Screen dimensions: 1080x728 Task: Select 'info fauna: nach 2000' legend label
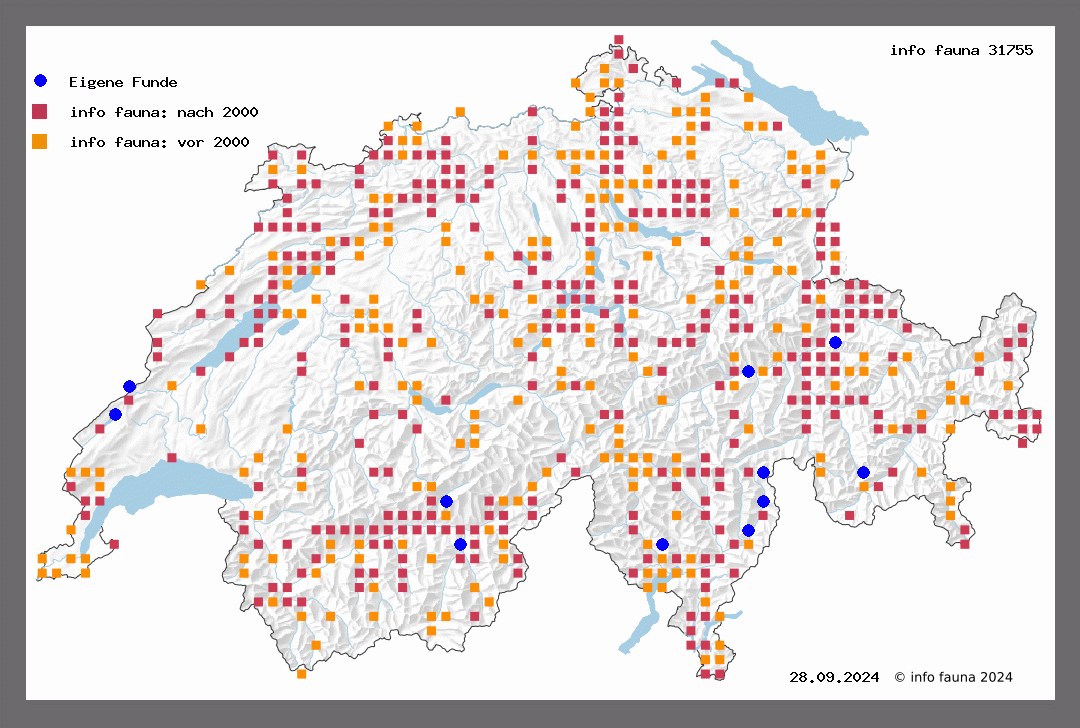(x=164, y=112)
